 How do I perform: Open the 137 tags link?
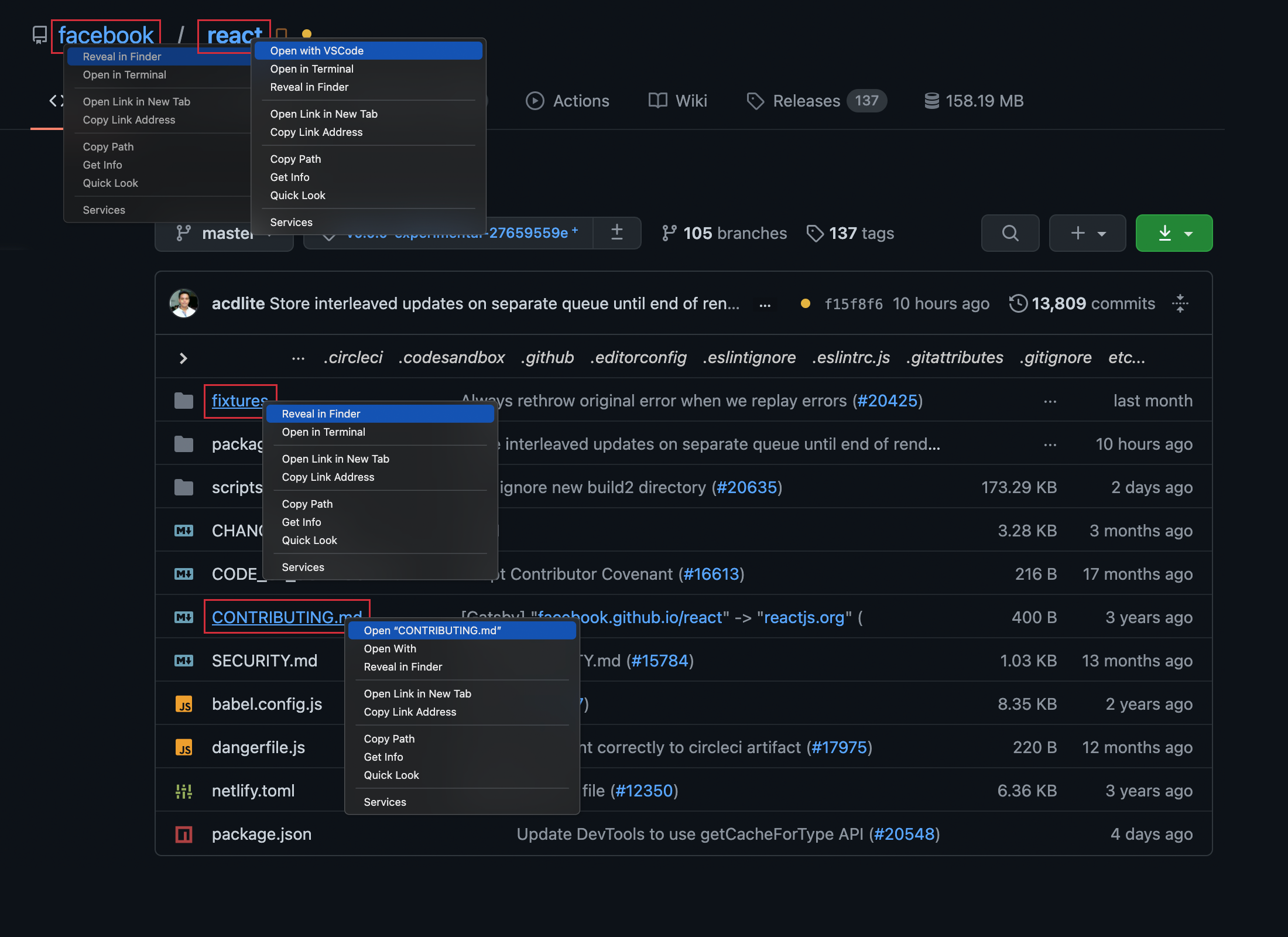tap(850, 233)
